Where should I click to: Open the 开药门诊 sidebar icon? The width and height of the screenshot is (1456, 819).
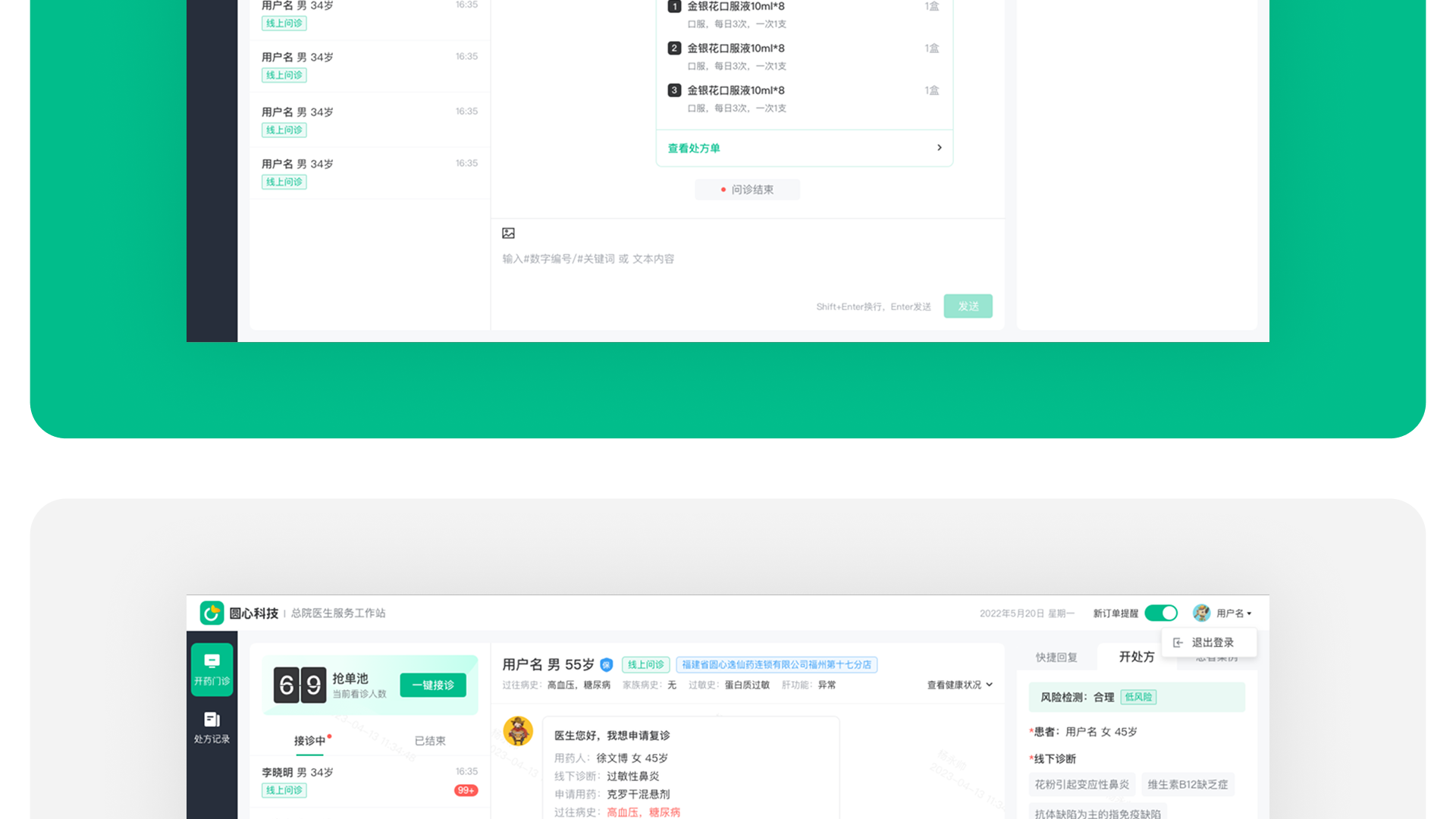pyautogui.click(x=212, y=669)
